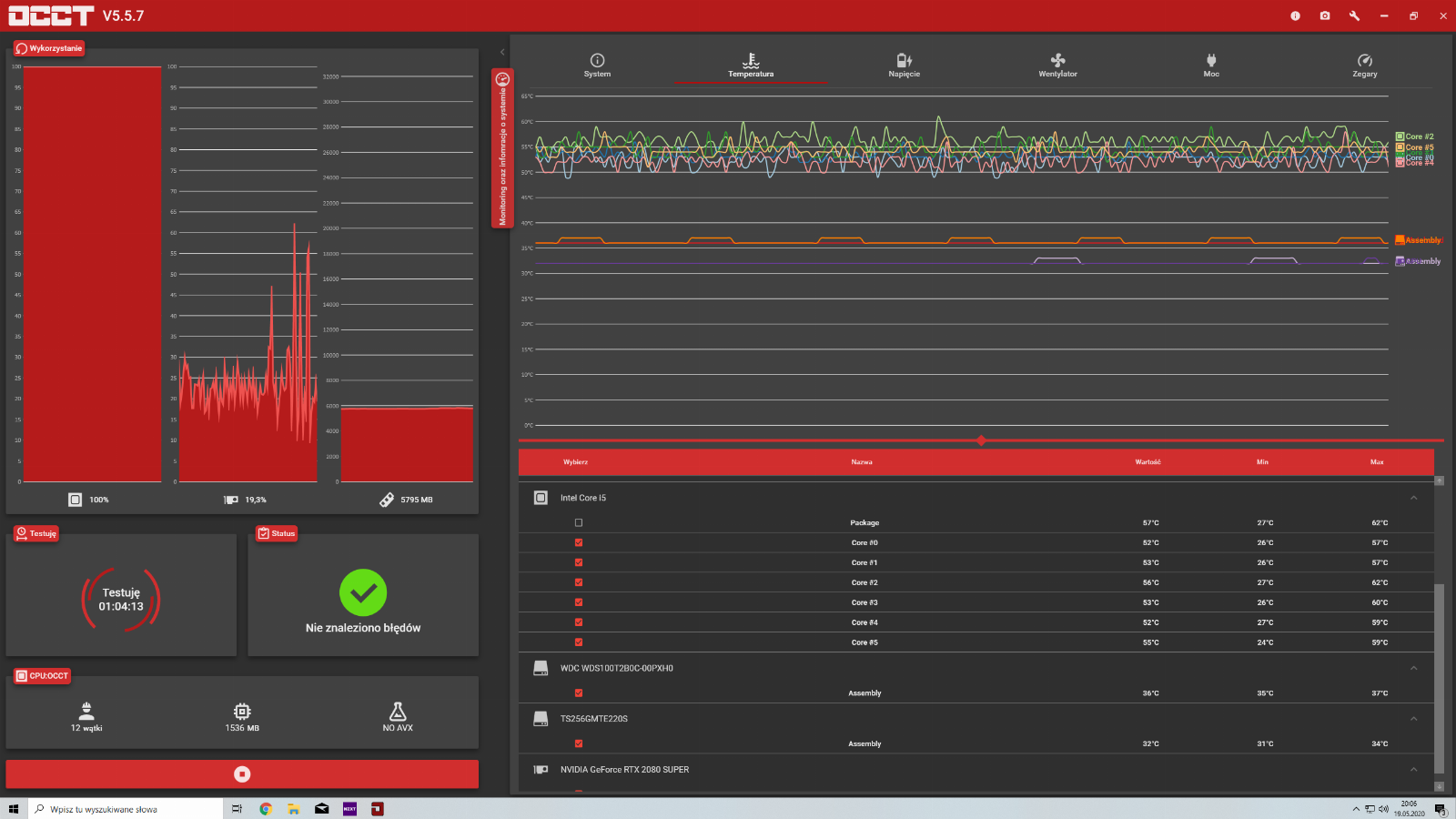Open the Mail app on the taskbar
1456x819 pixels.
click(321, 809)
